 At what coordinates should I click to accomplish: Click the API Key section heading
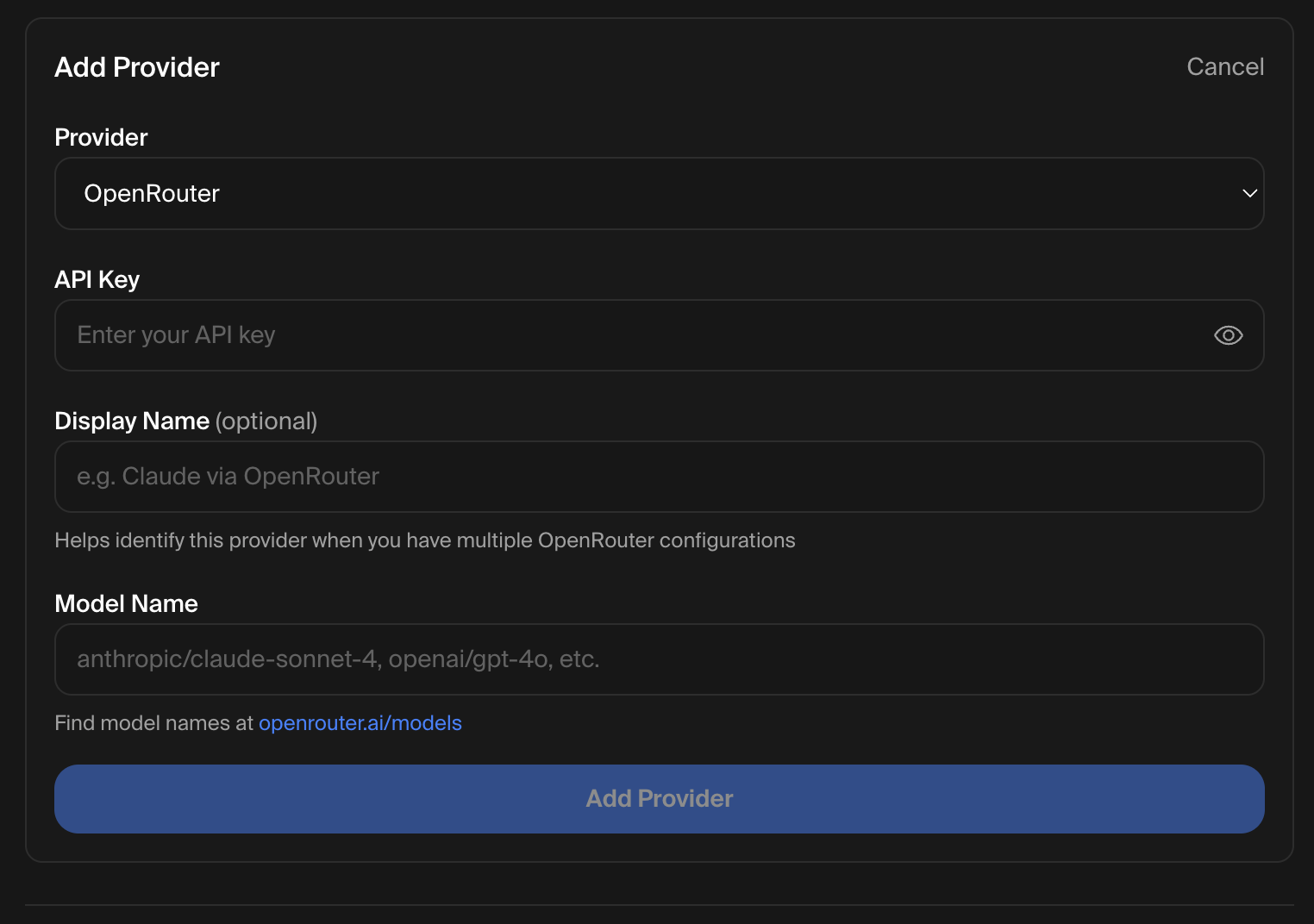tap(97, 278)
